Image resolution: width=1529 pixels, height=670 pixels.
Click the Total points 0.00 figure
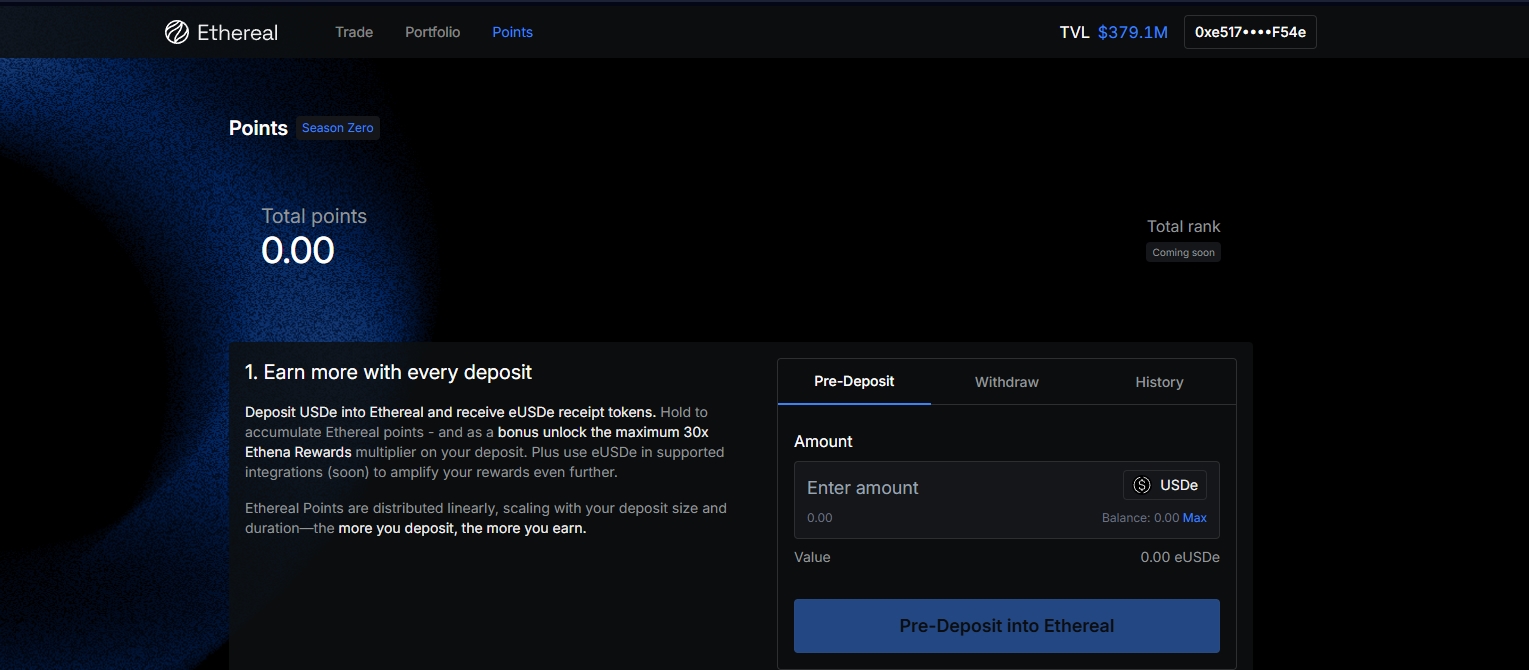click(298, 250)
